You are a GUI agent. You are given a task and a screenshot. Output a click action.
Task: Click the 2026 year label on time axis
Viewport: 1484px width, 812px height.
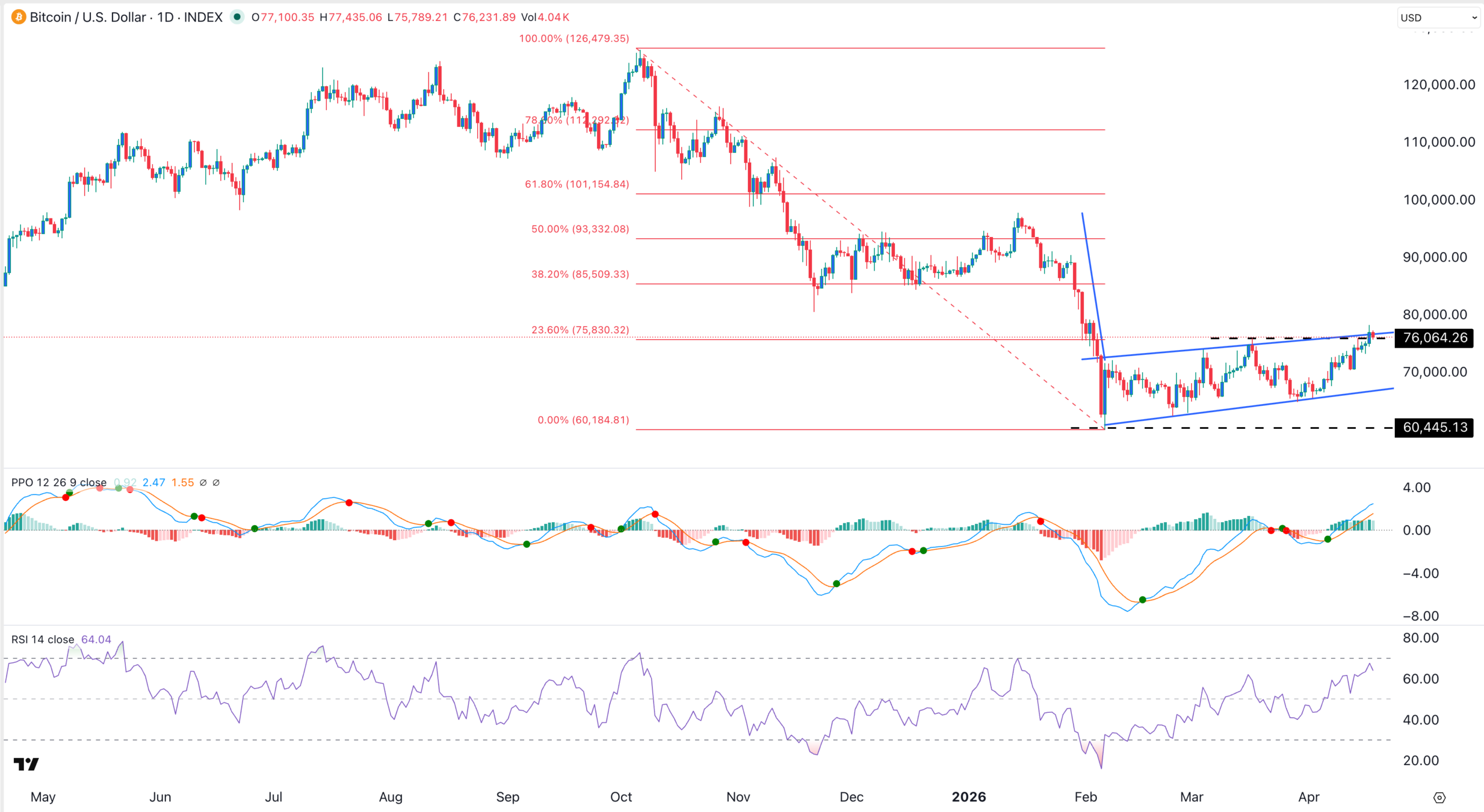(969, 797)
